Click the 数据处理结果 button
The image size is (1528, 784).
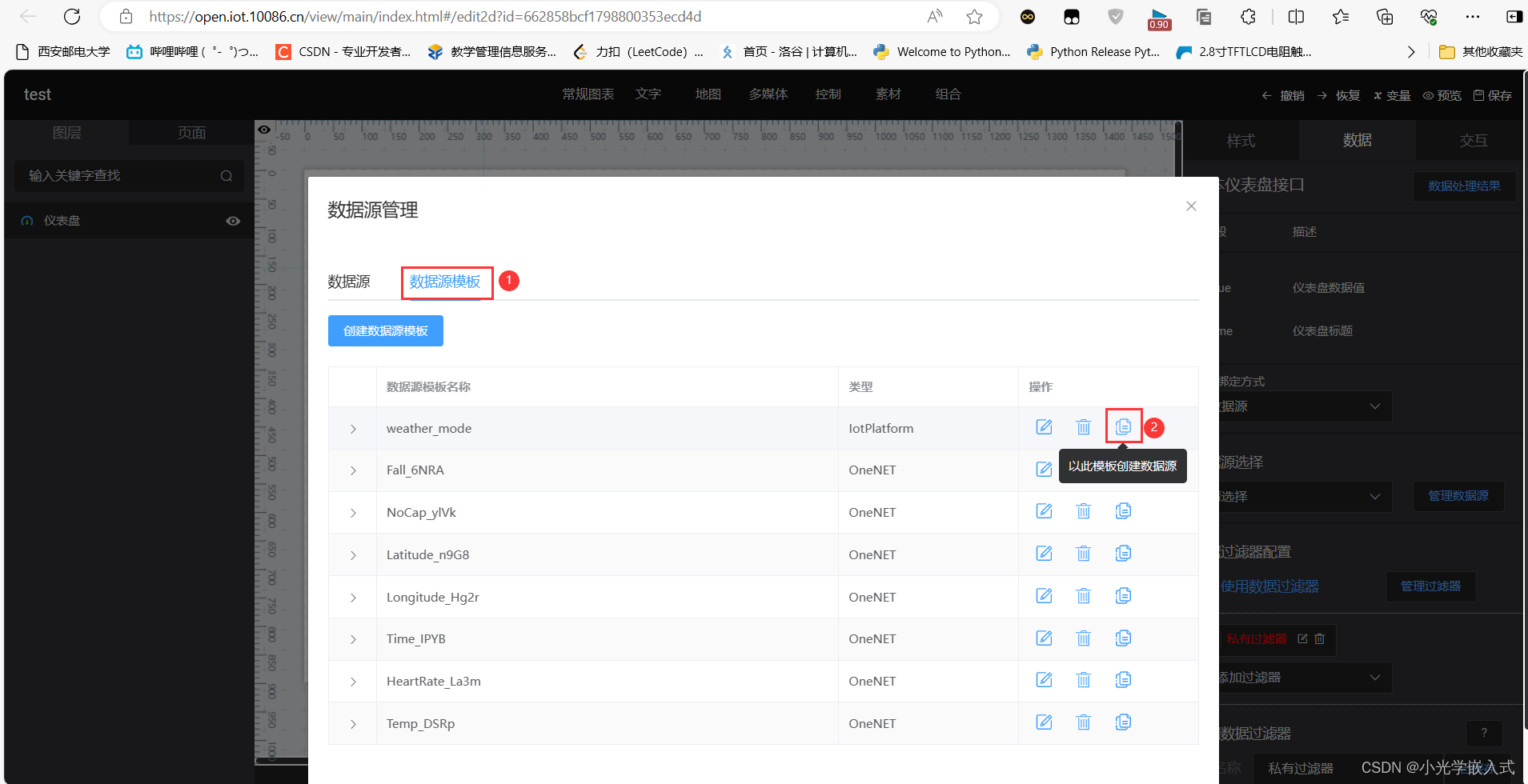[1464, 186]
